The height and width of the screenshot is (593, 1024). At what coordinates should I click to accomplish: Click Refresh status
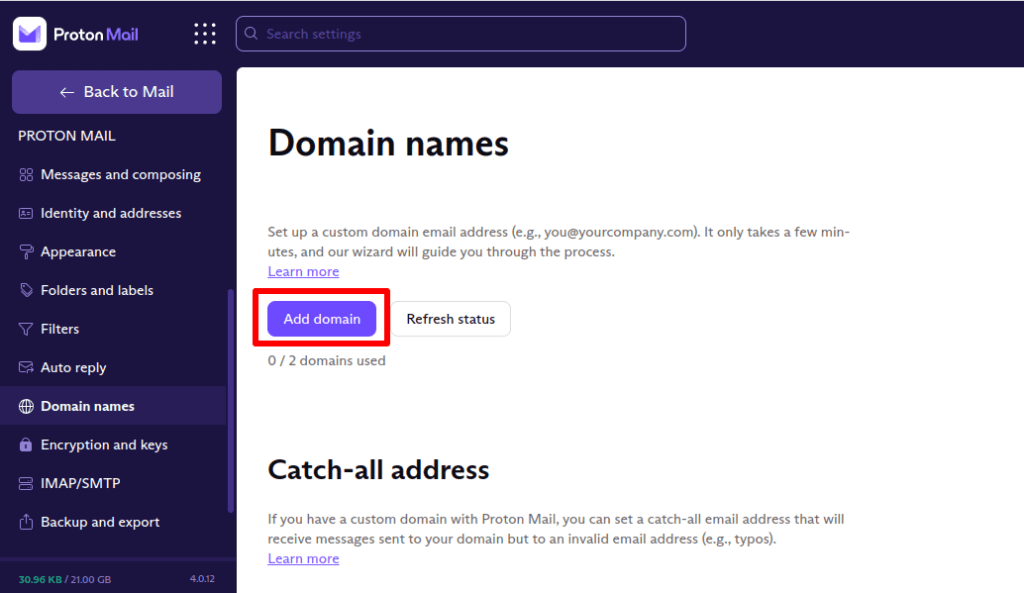[x=450, y=318]
